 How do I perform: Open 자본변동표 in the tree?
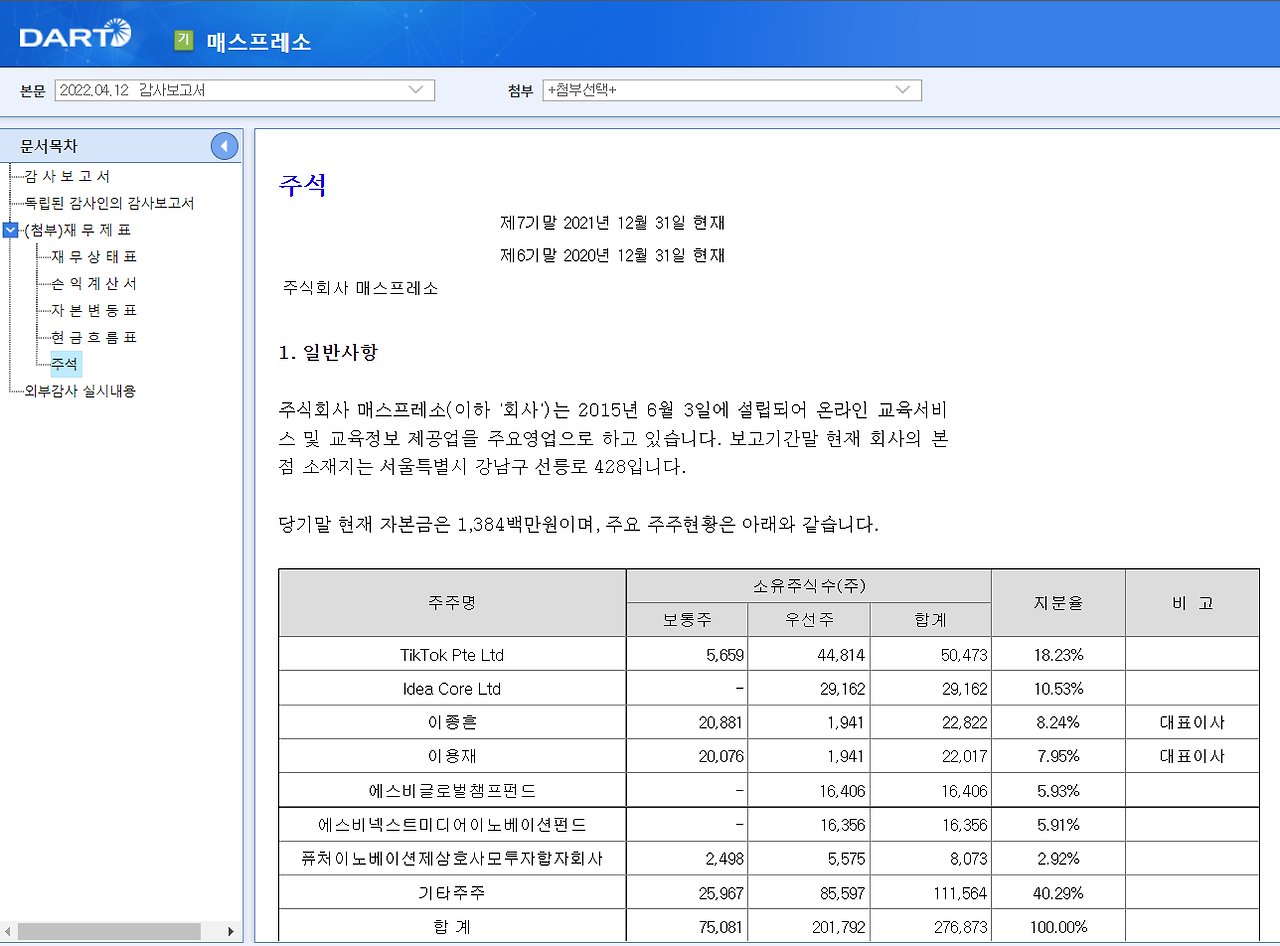coord(94,311)
